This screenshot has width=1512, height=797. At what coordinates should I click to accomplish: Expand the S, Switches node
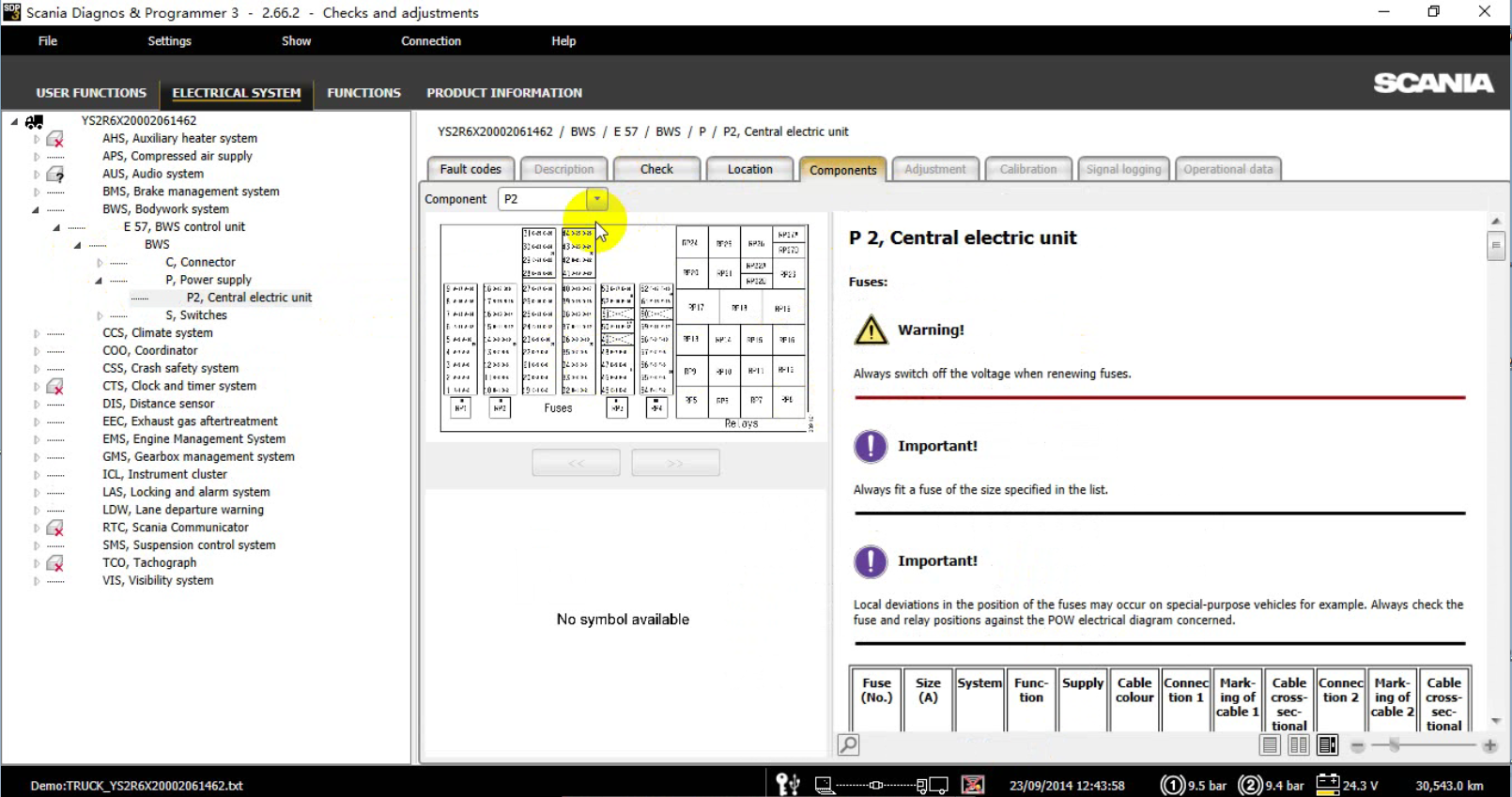[x=100, y=315]
